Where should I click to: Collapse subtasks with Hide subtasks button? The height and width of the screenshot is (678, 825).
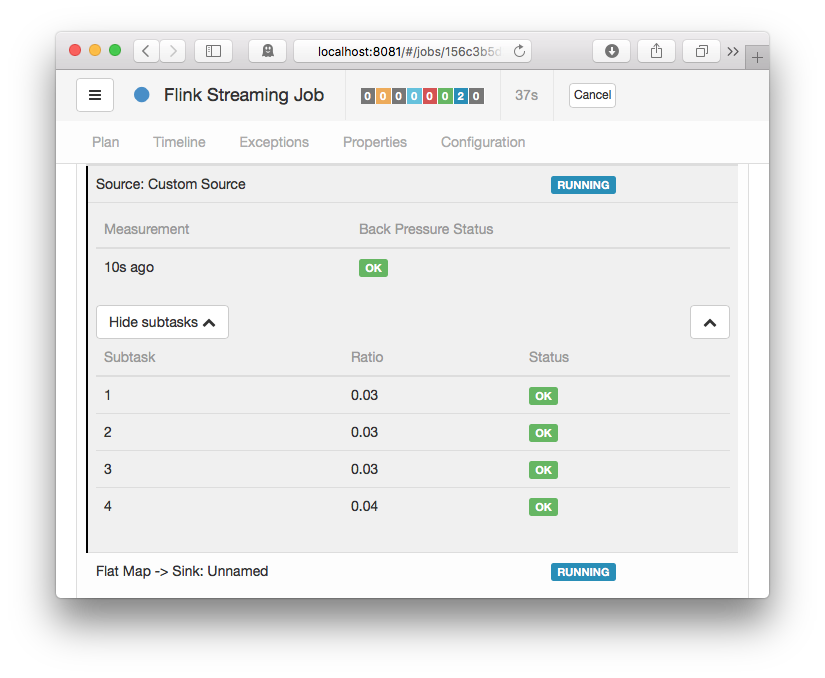tap(162, 322)
